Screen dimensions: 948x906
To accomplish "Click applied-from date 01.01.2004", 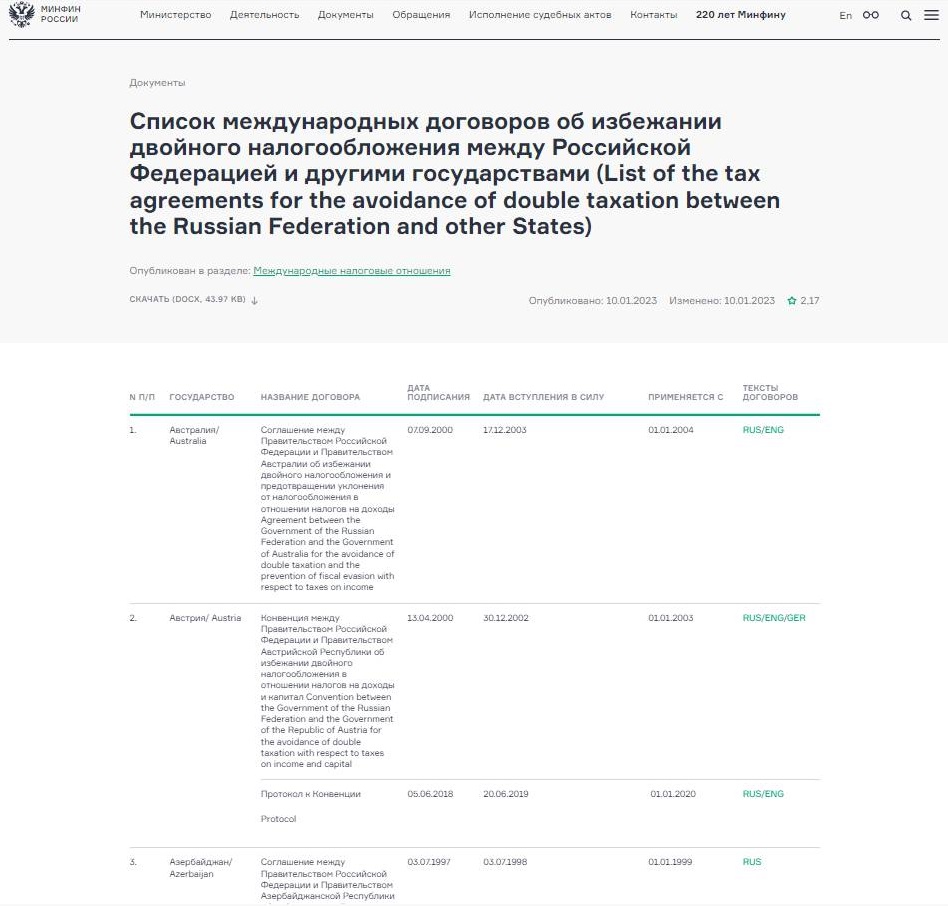I will click(x=670, y=430).
